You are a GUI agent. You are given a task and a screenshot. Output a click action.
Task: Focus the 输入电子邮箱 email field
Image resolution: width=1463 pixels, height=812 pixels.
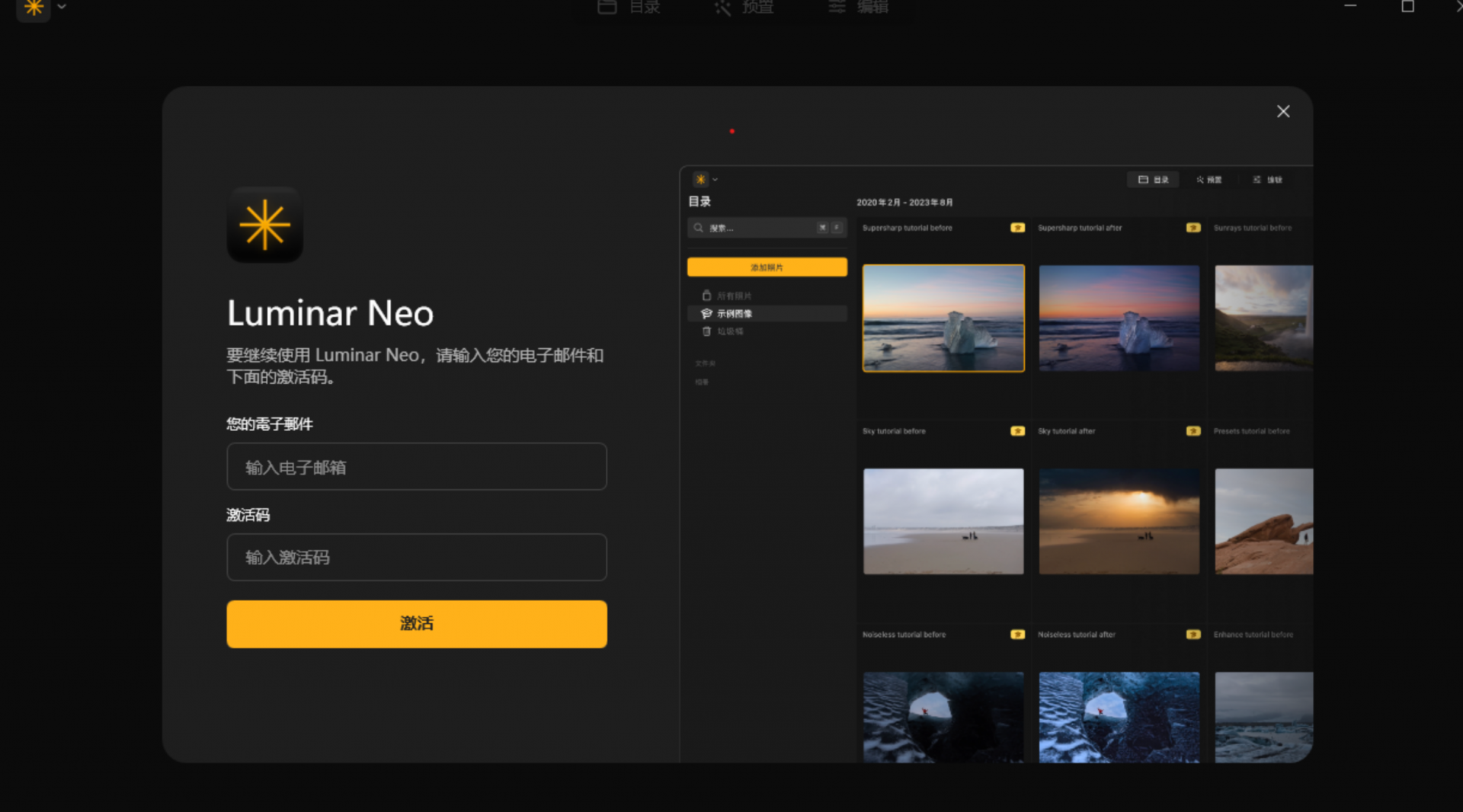(417, 466)
